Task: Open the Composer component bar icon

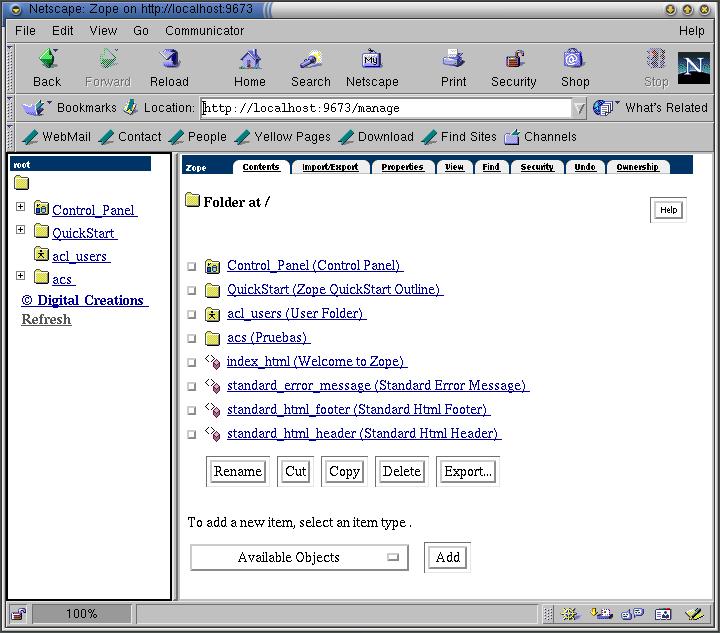Action: pos(694,614)
